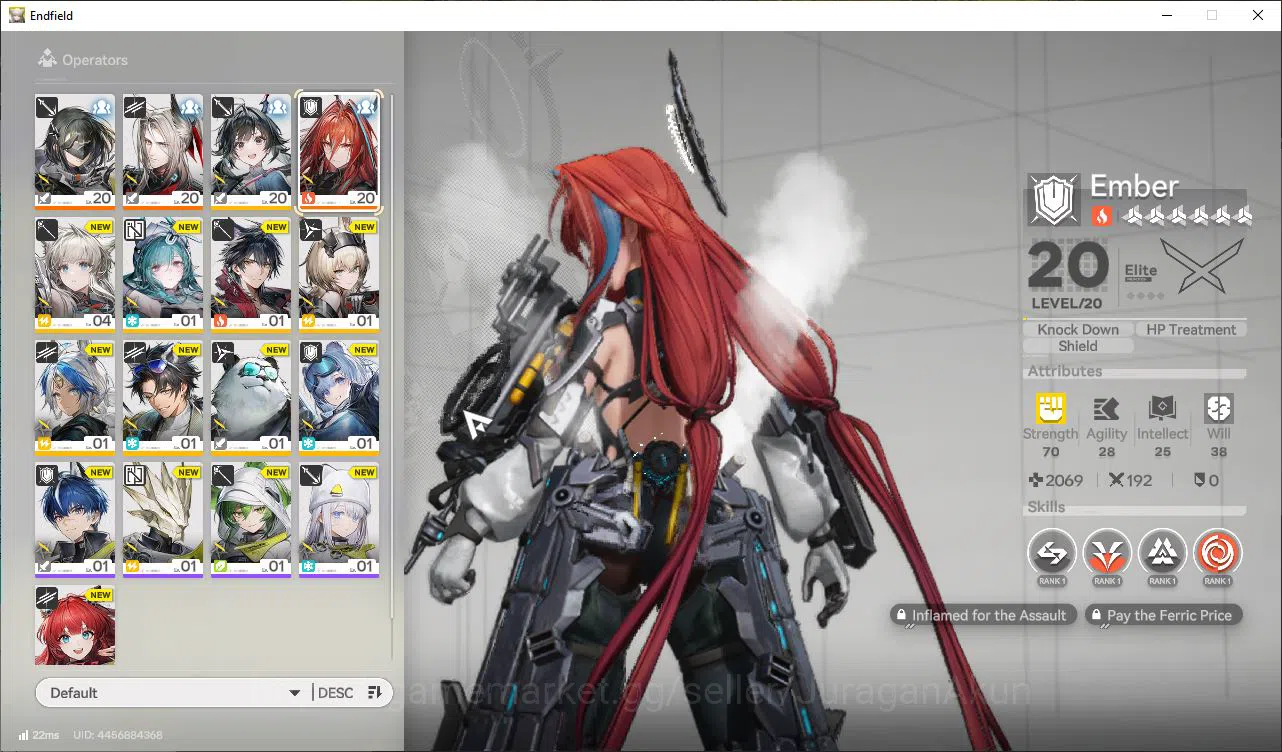Click the UID number in status bar
The image size is (1282, 752).
(x=118, y=735)
